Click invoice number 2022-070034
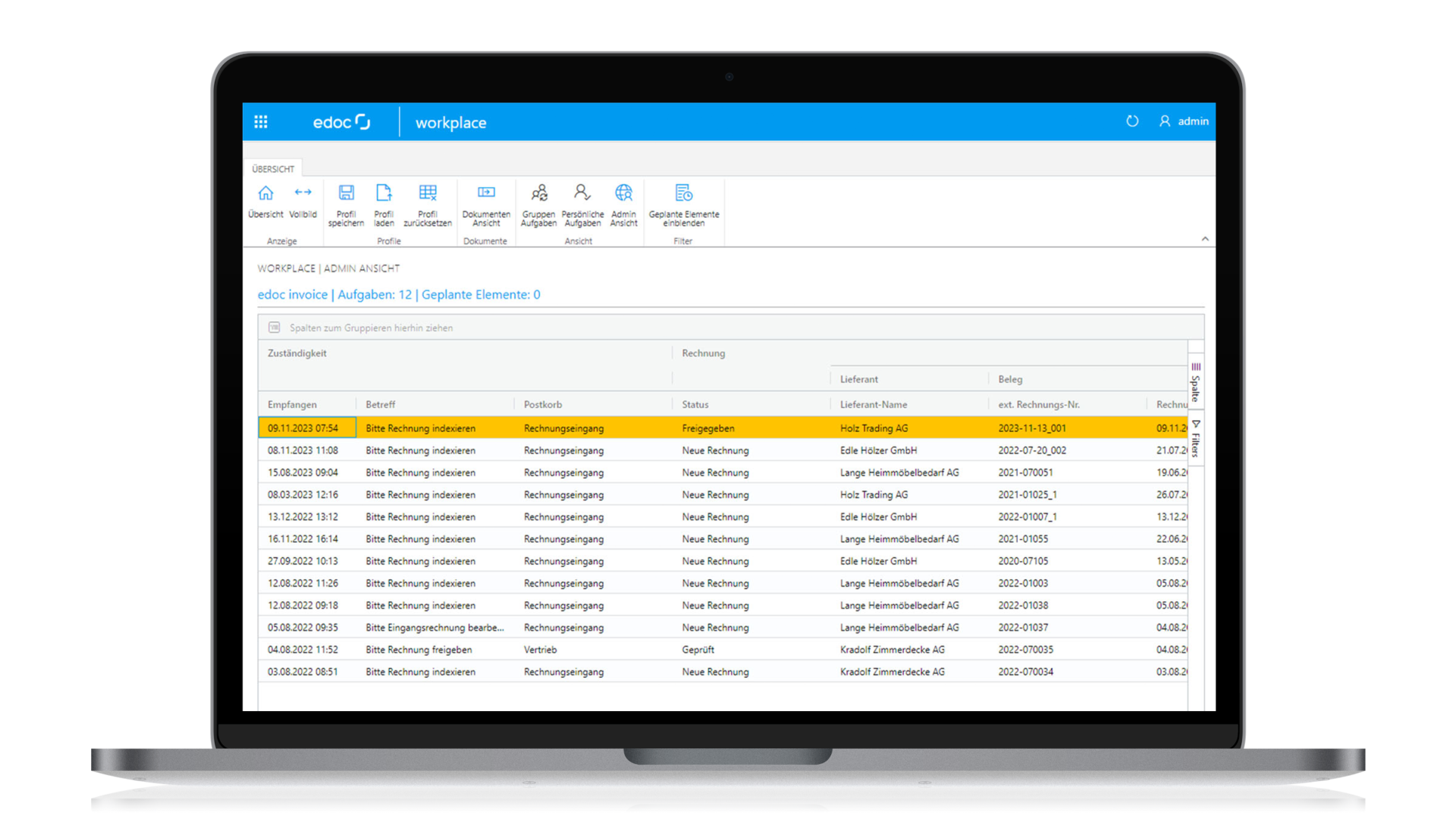Screen dimensions: 1456x837 1025,672
